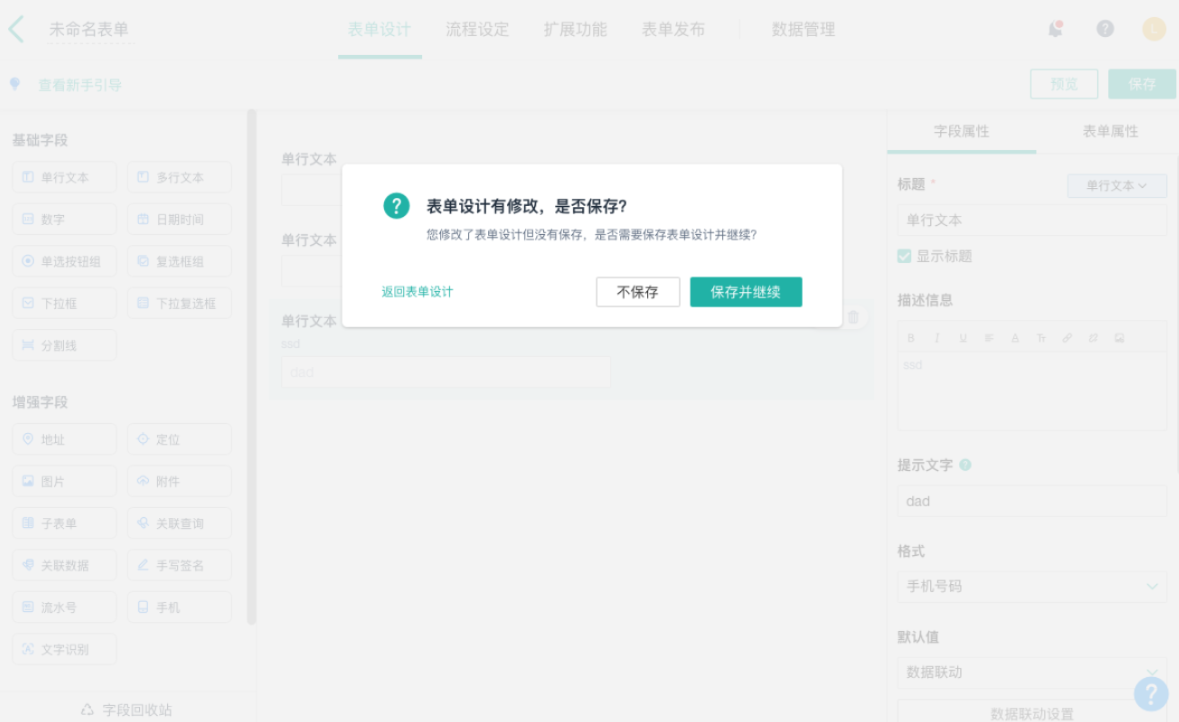The width and height of the screenshot is (1179, 722).
Task: Open the notification bell icon
Action: tap(1056, 29)
